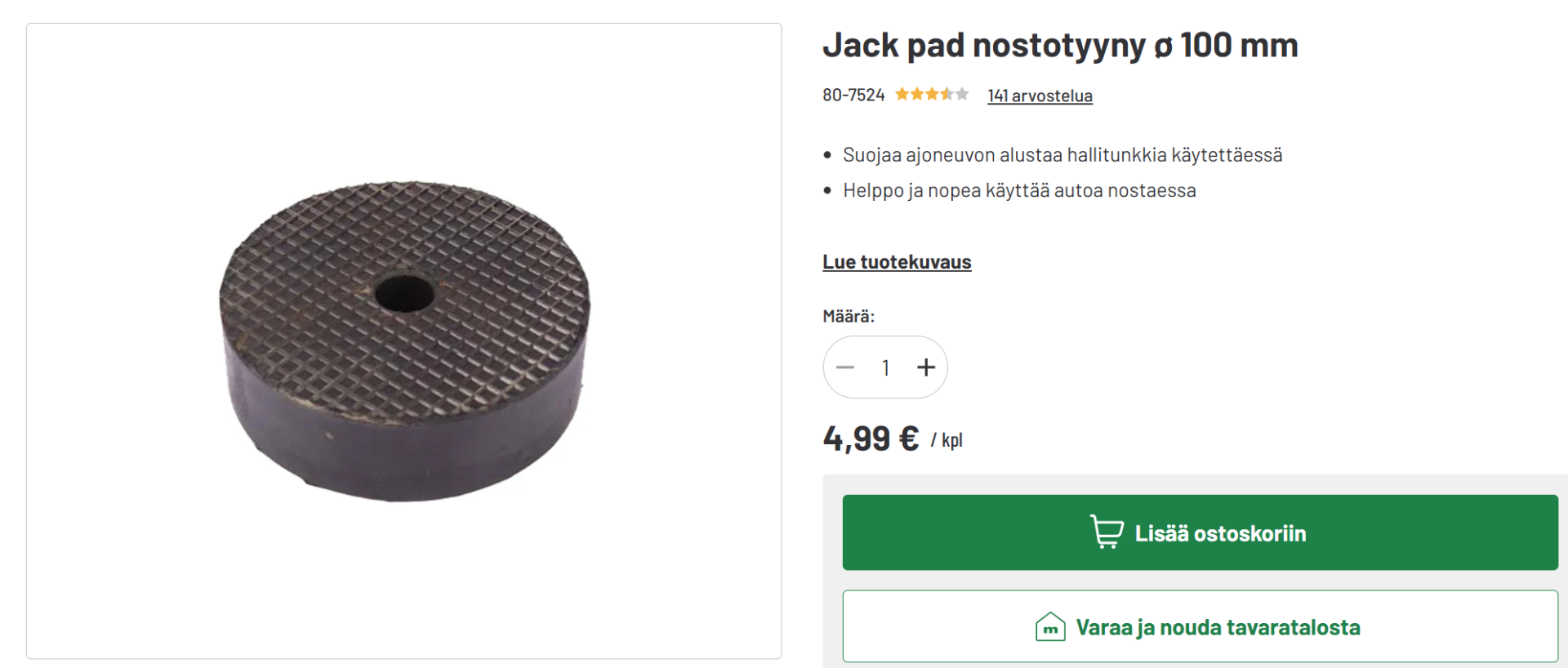Viewport: 1568px width, 668px height.
Task: Click the shopping cart icon
Action: click(x=1107, y=532)
